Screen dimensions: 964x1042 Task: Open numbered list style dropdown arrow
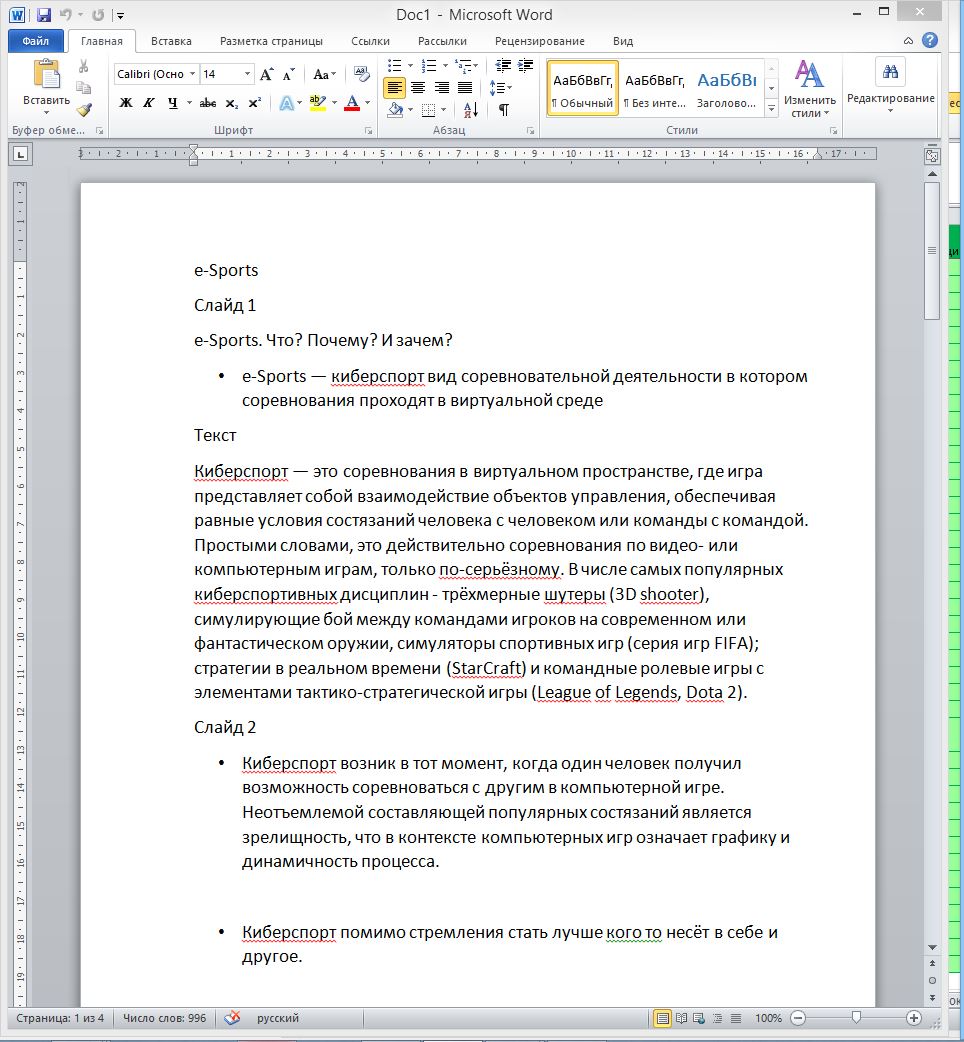tap(445, 65)
